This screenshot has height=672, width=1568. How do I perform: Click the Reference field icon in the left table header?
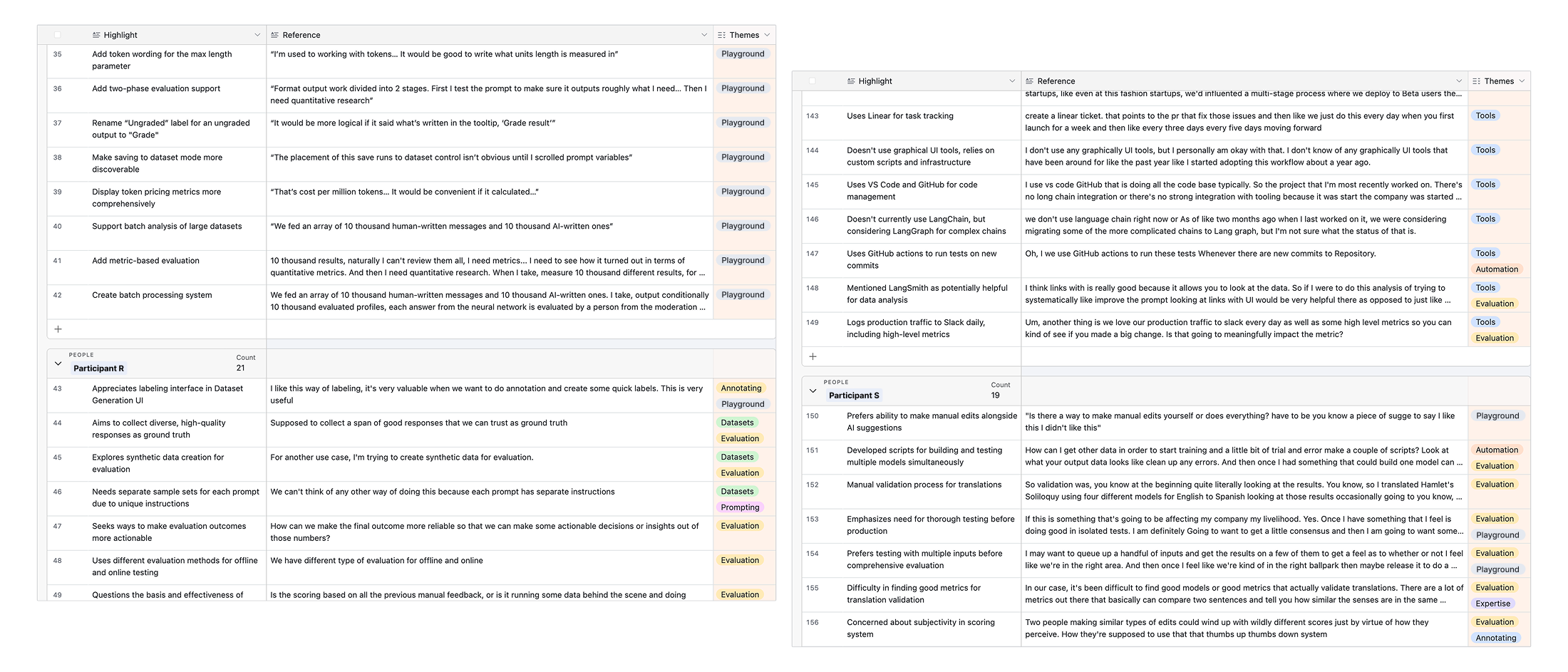click(x=274, y=35)
